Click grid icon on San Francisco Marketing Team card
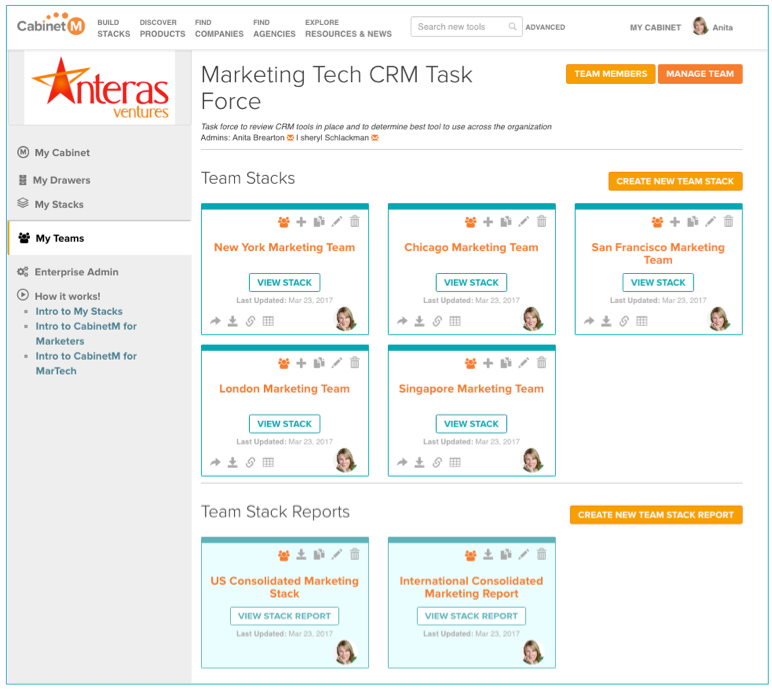Screen dimensions: 772x689 [x=642, y=322]
